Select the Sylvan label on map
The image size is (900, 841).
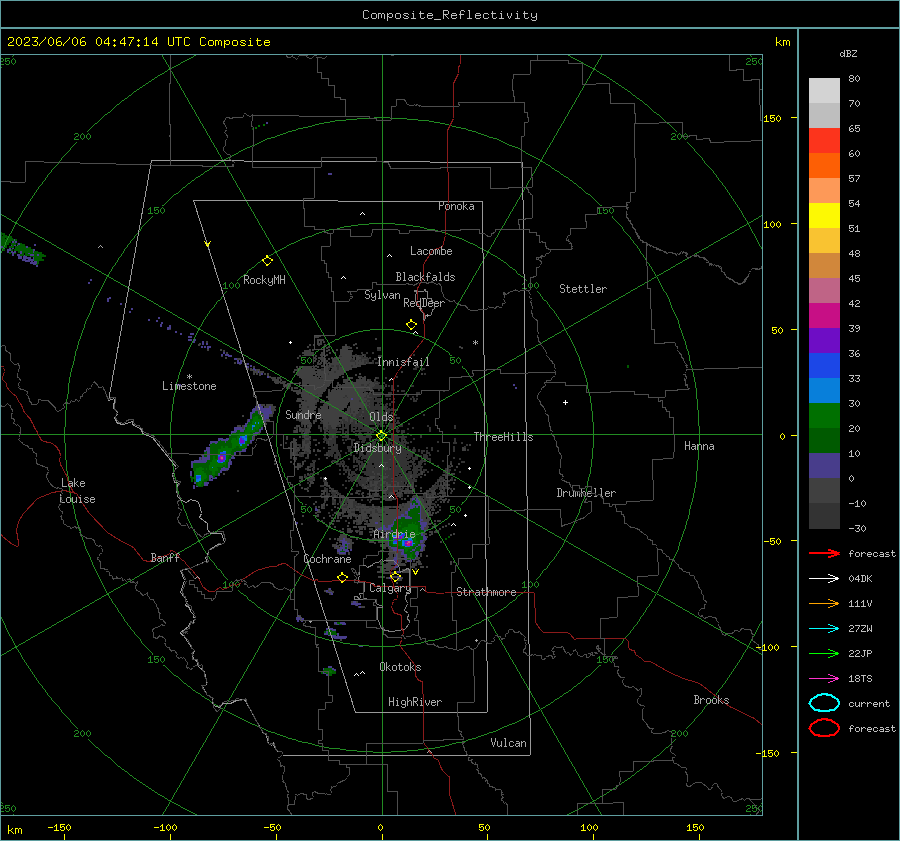pyautogui.click(x=382, y=295)
